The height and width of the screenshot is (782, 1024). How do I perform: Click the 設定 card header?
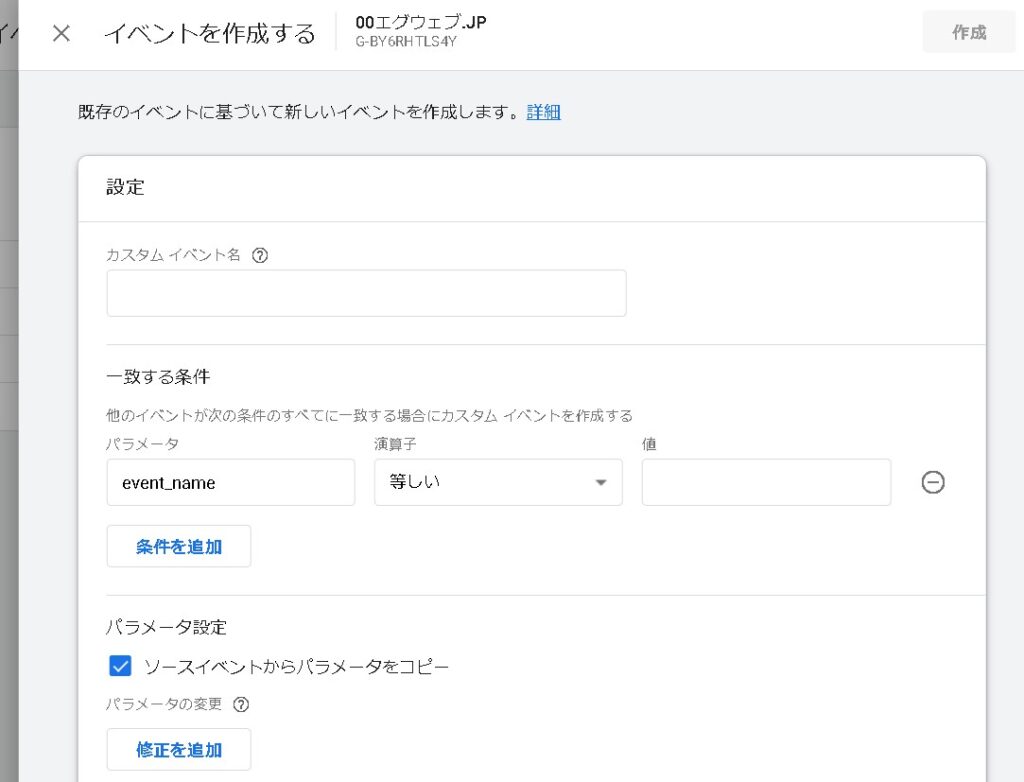point(125,187)
